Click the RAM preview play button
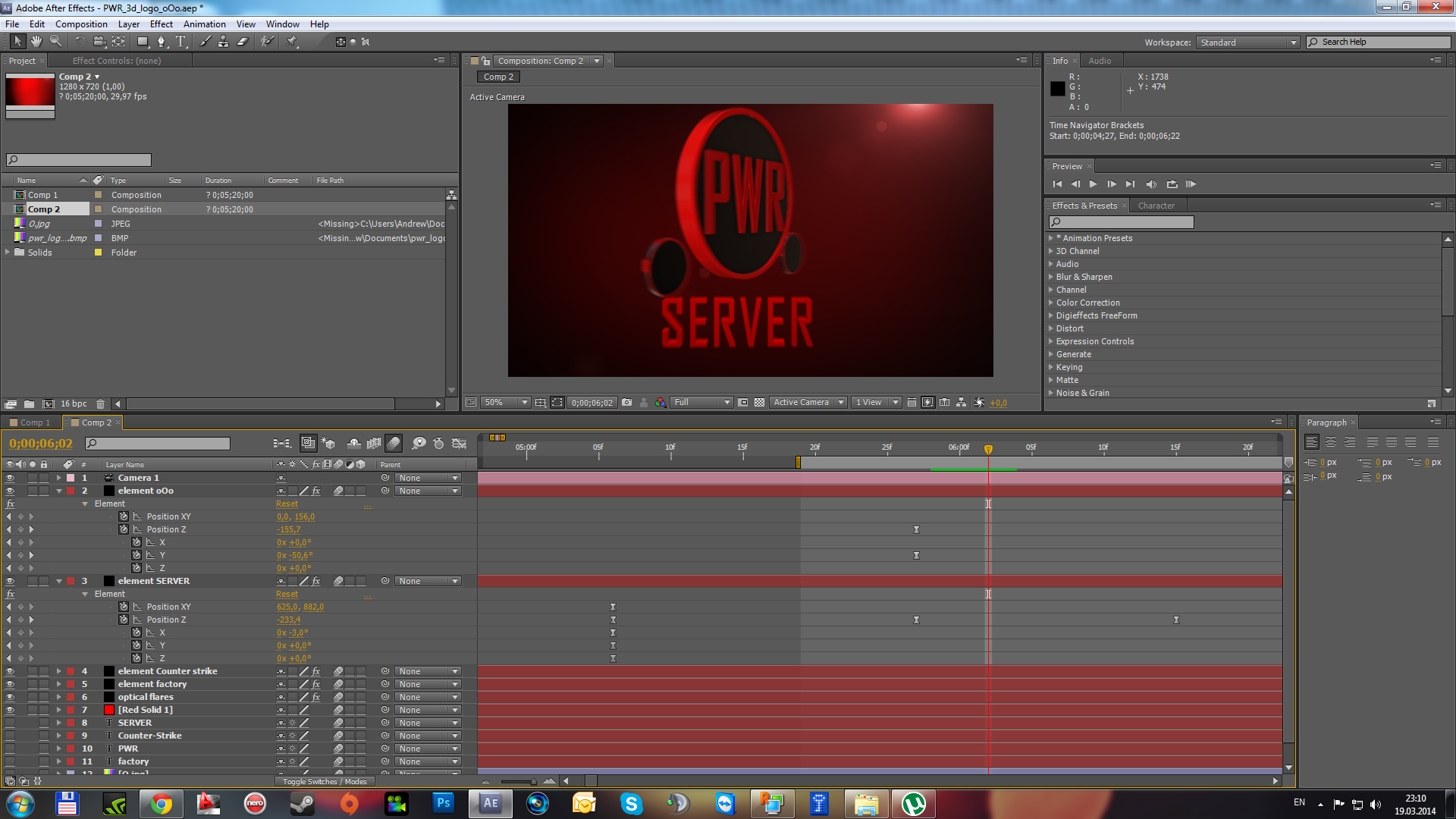This screenshot has height=819, width=1456. tap(1191, 184)
